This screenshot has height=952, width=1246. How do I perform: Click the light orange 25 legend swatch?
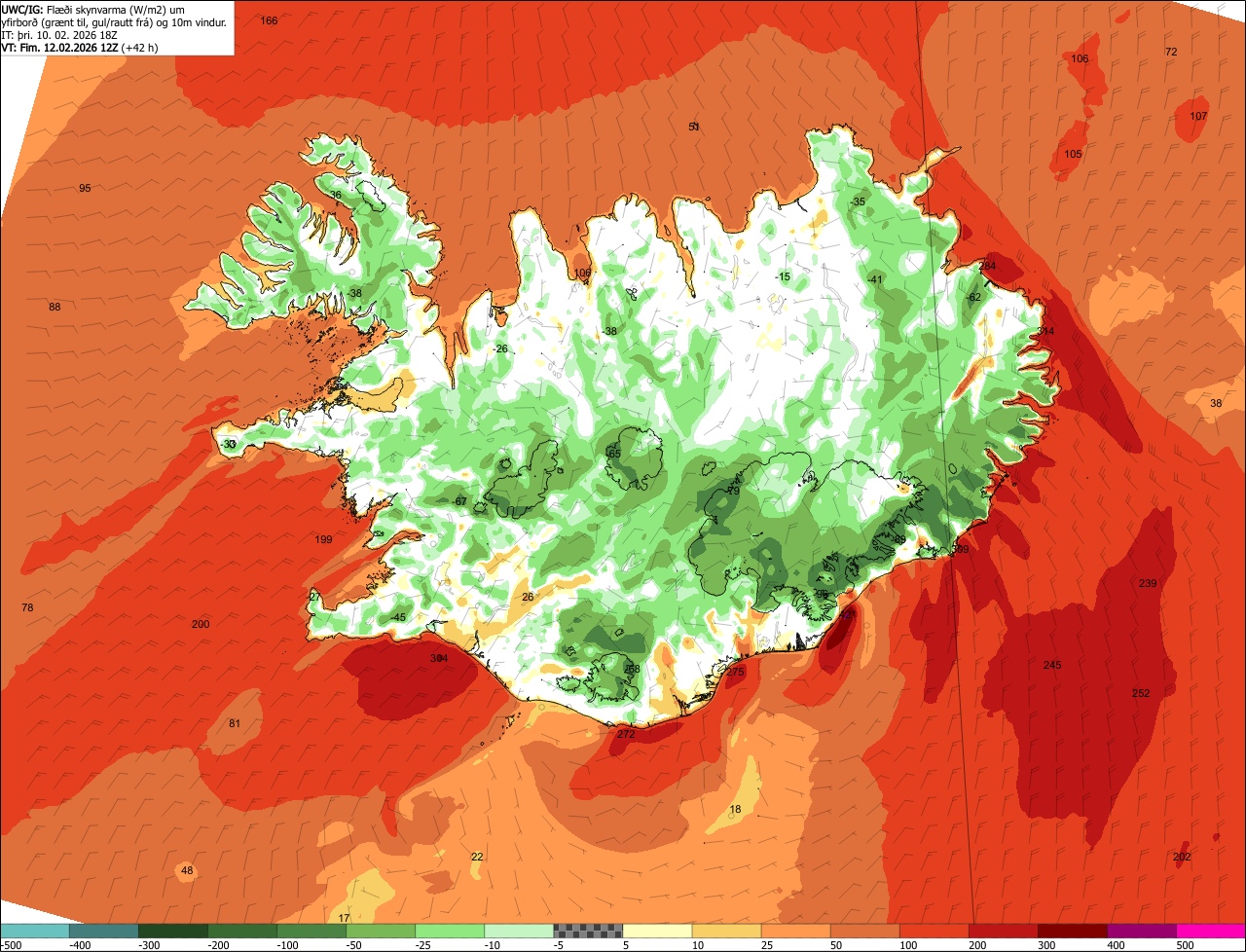tap(795, 931)
